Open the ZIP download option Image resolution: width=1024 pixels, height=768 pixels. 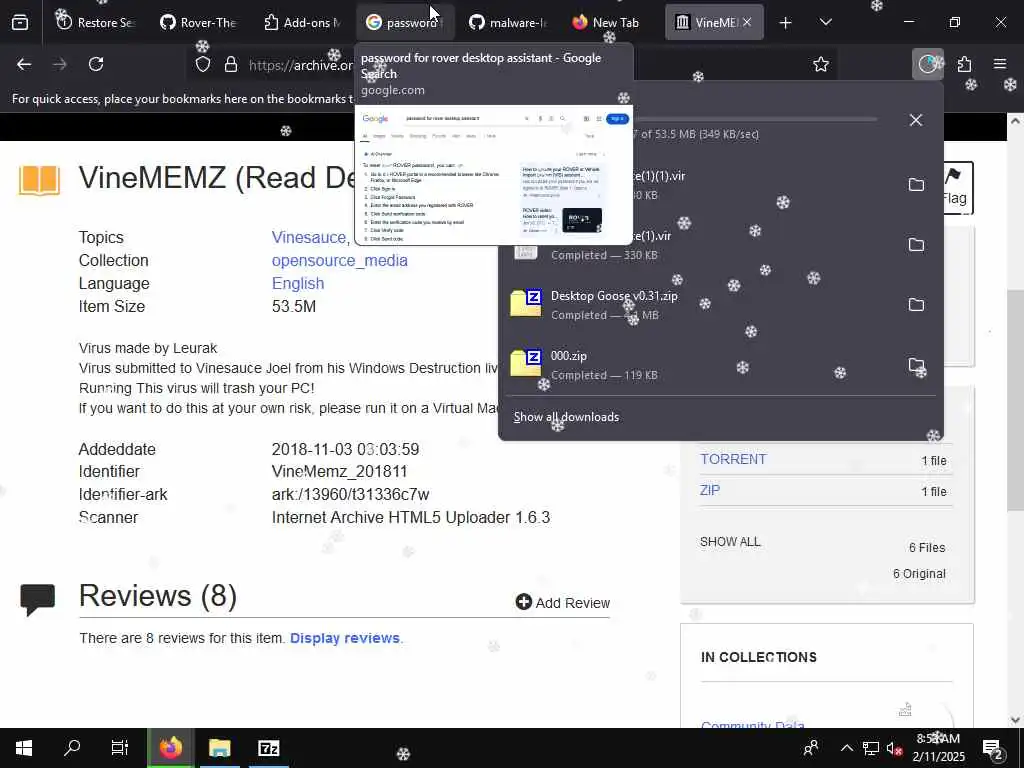[x=710, y=490]
